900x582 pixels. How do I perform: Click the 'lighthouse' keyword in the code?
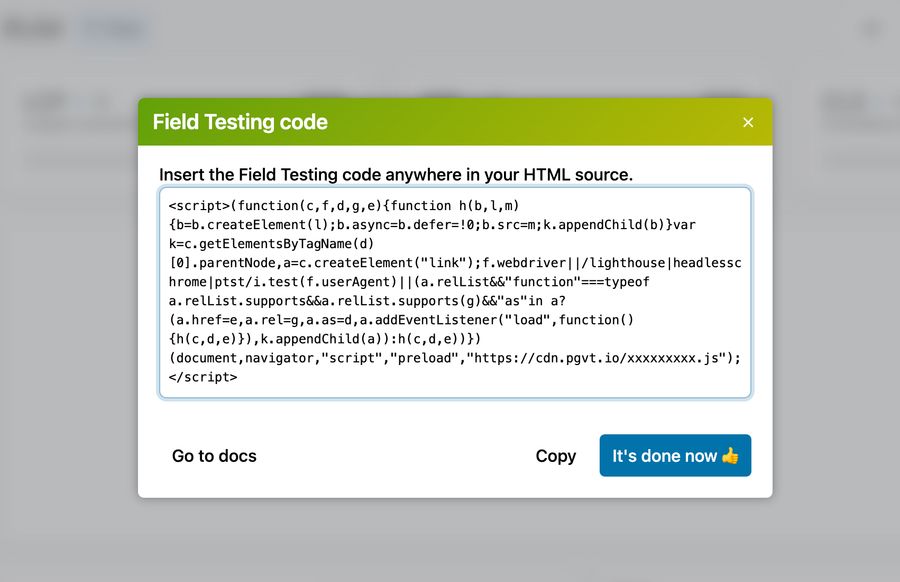(x=627, y=262)
